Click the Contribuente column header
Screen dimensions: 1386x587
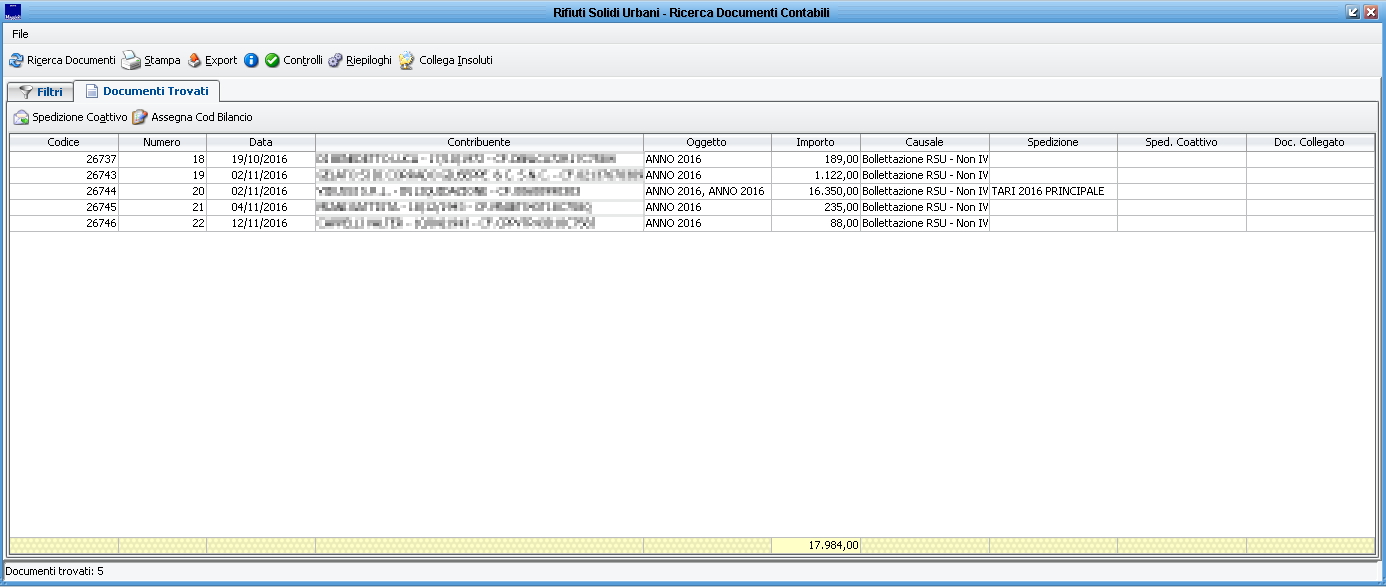(479, 143)
